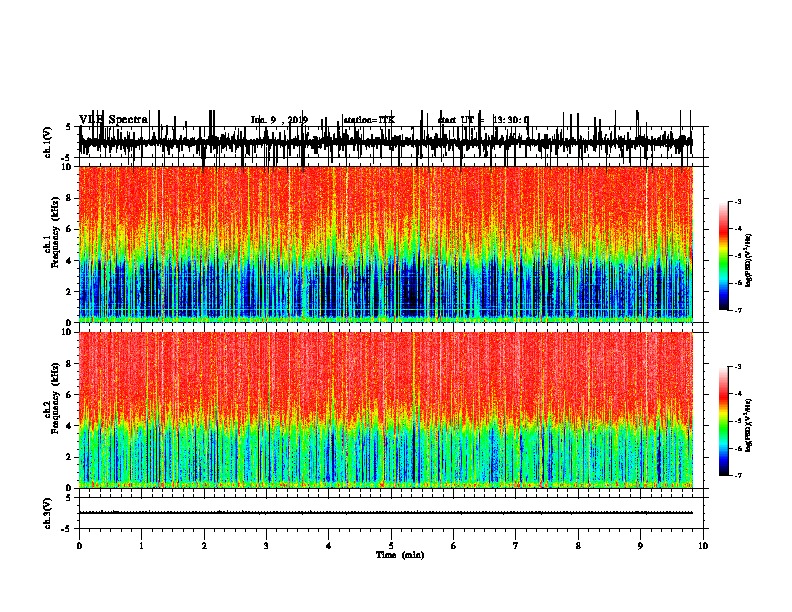
Task: Click the "ch.1(V)" waveform axis label
Action: click(47, 142)
